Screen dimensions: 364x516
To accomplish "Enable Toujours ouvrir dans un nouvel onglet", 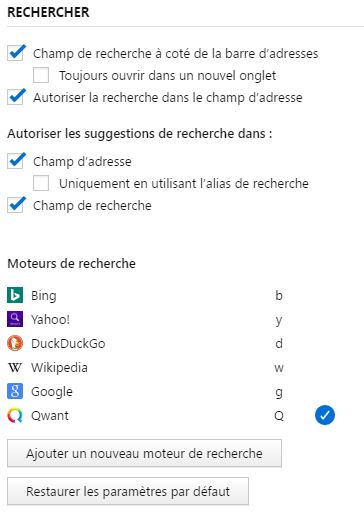I will 41,75.
